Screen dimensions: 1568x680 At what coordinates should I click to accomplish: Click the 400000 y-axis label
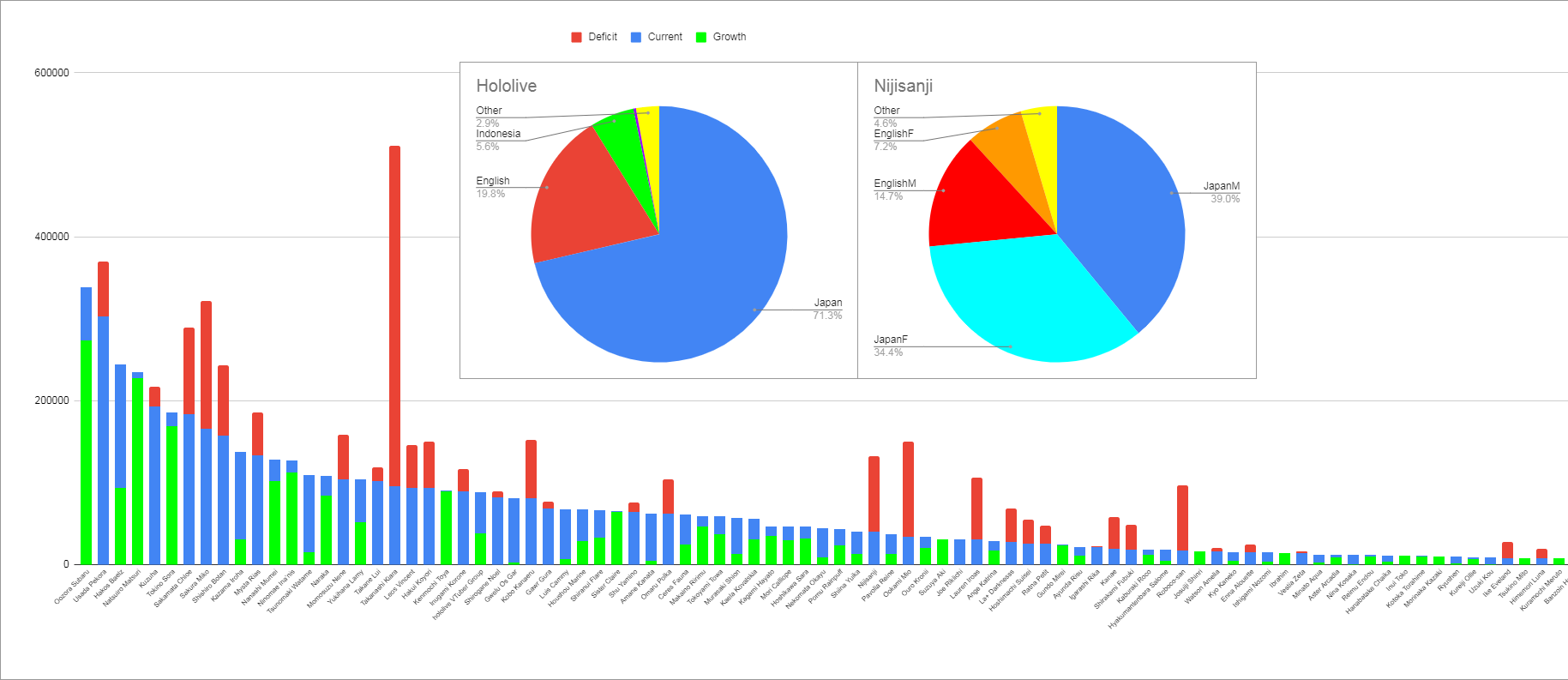51,237
